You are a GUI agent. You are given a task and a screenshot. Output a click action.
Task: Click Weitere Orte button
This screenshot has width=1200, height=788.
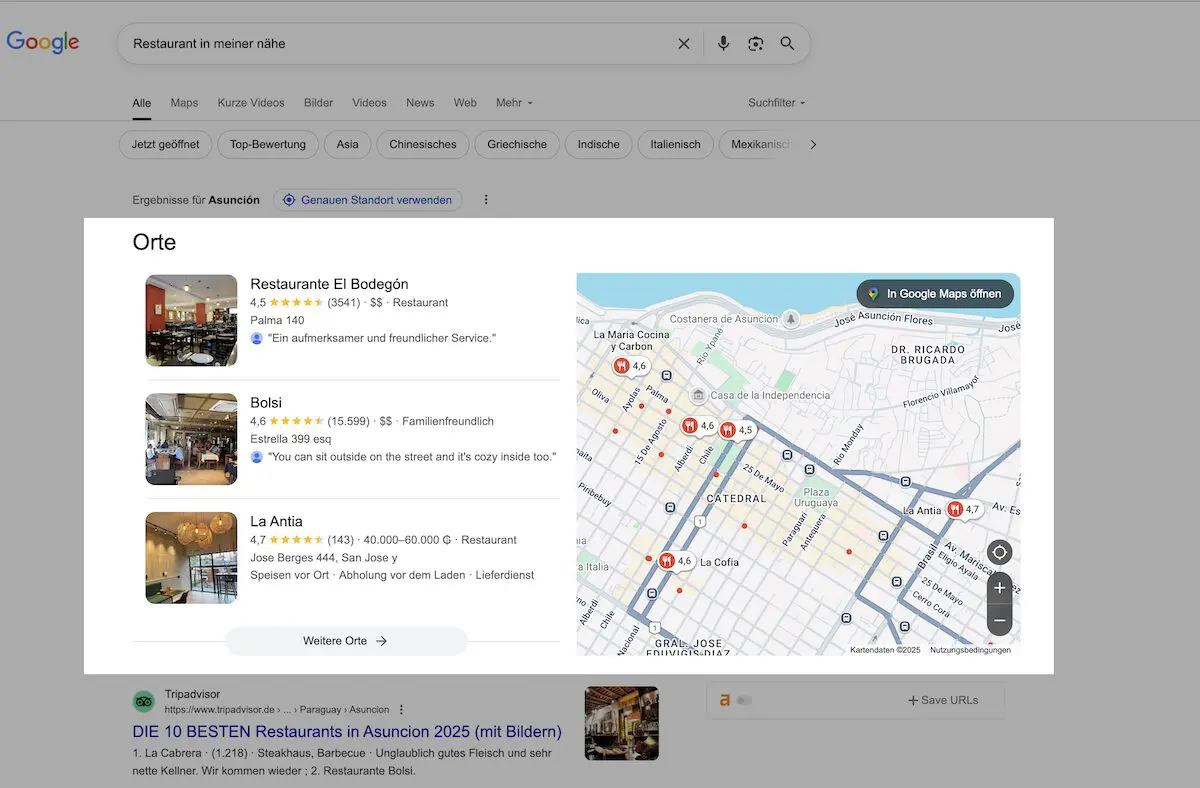tap(346, 641)
